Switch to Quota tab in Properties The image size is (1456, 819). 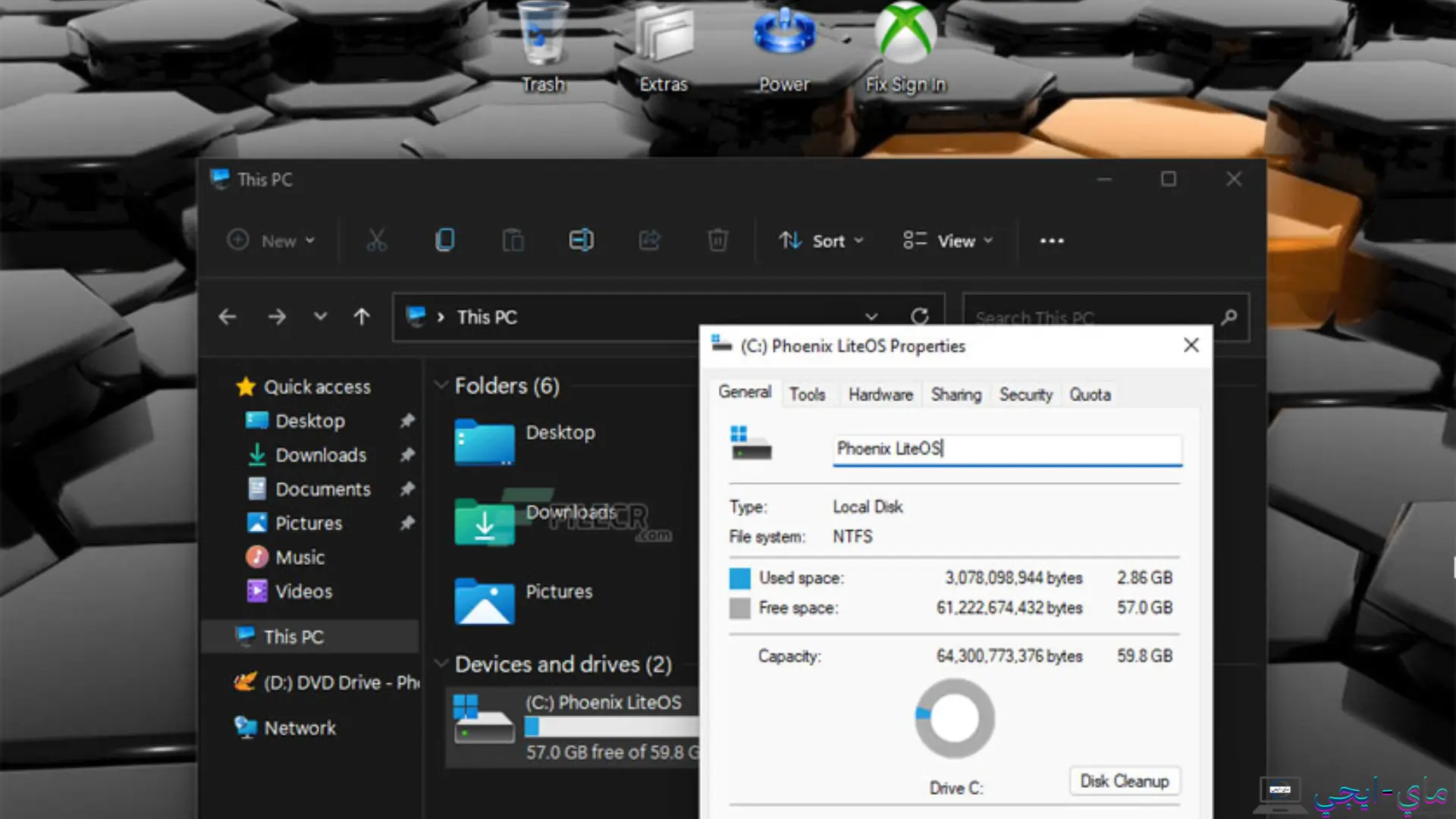[x=1090, y=394]
